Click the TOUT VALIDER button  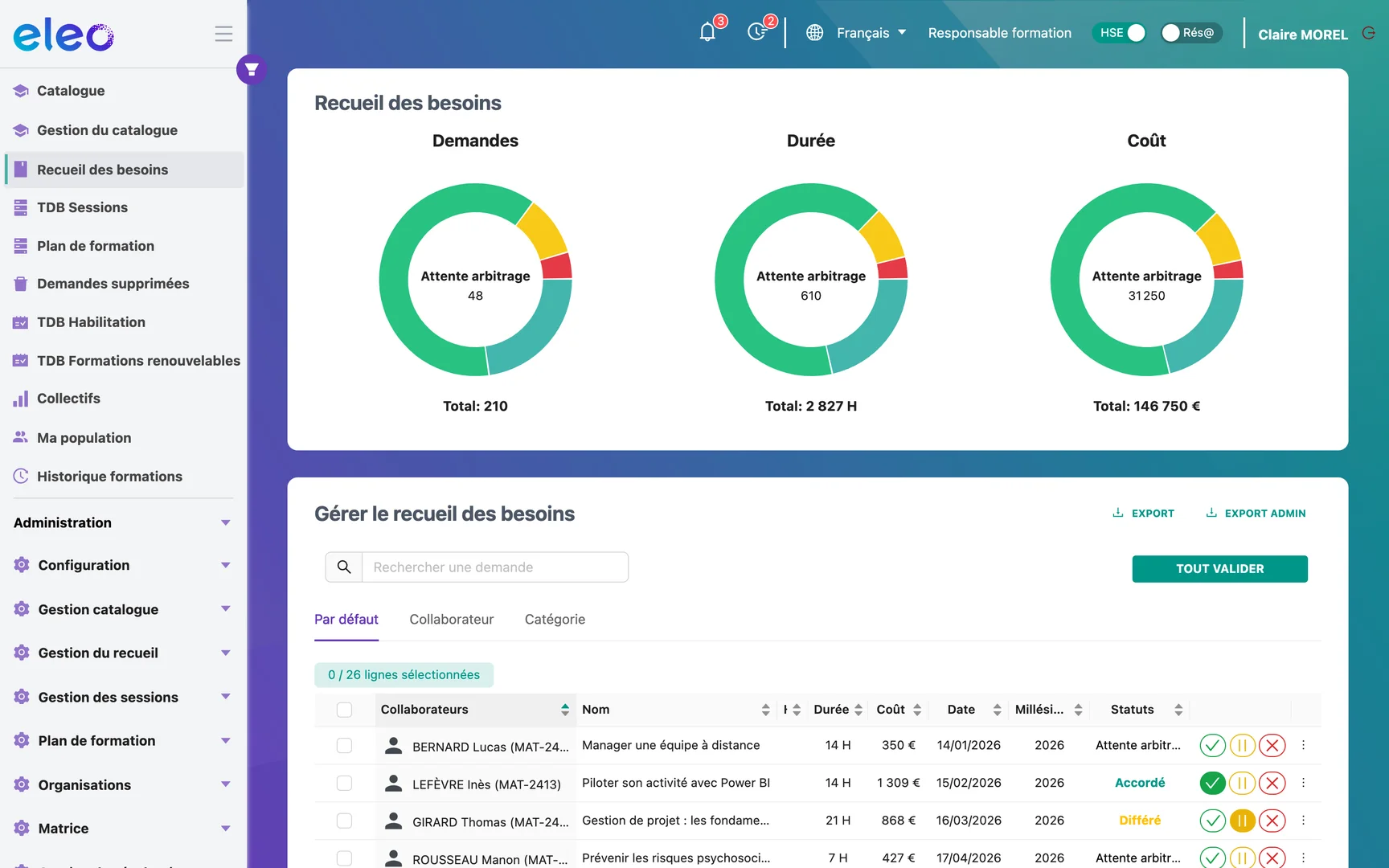point(1219,569)
